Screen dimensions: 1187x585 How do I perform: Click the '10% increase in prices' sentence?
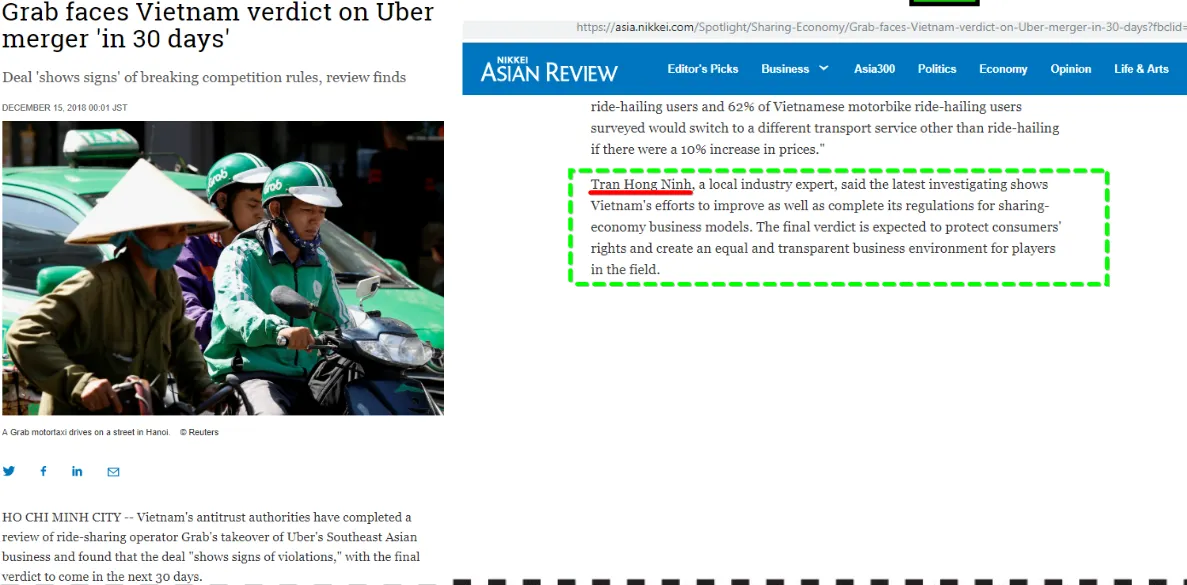click(706, 149)
